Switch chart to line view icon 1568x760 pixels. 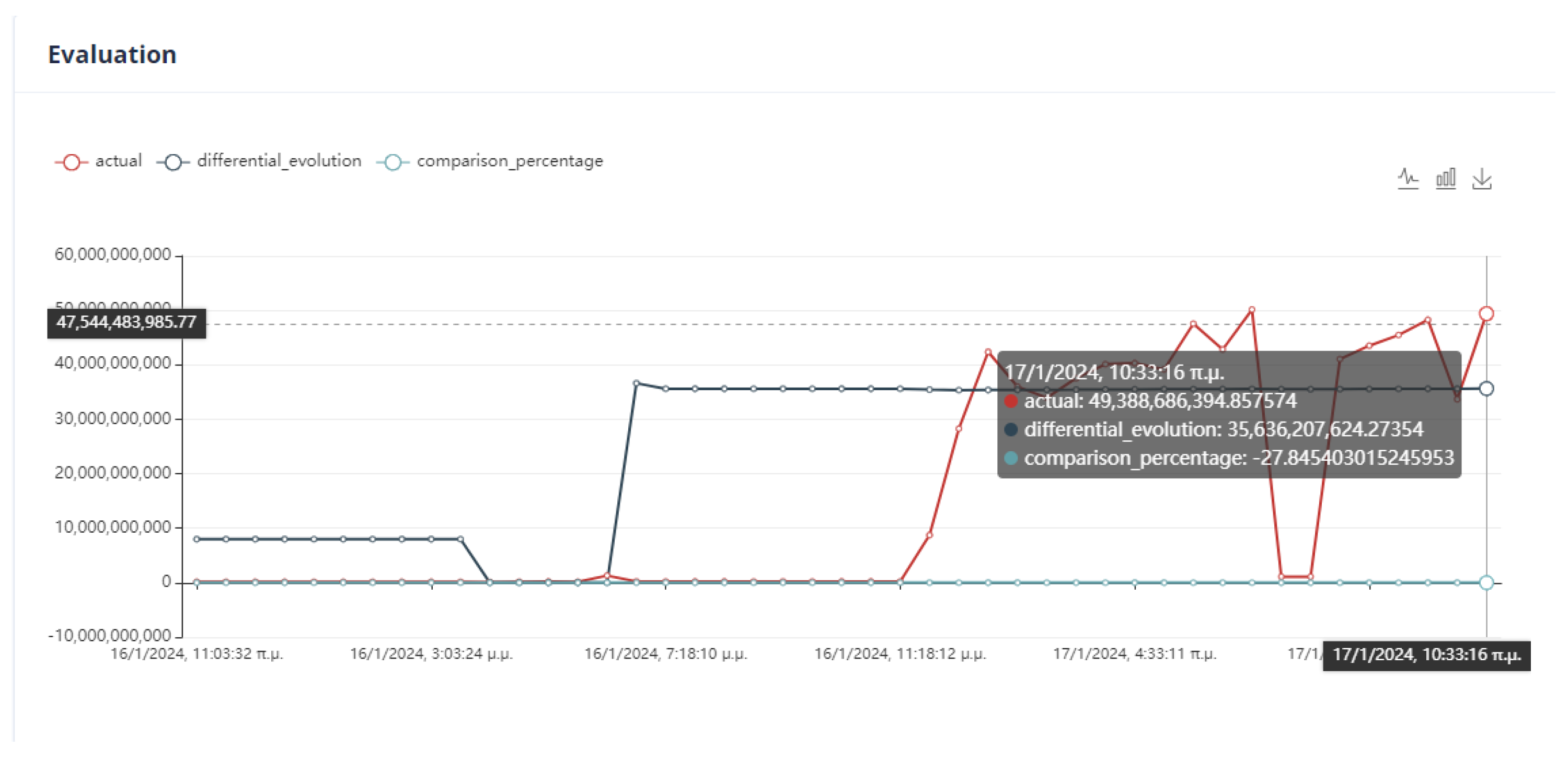1408,178
